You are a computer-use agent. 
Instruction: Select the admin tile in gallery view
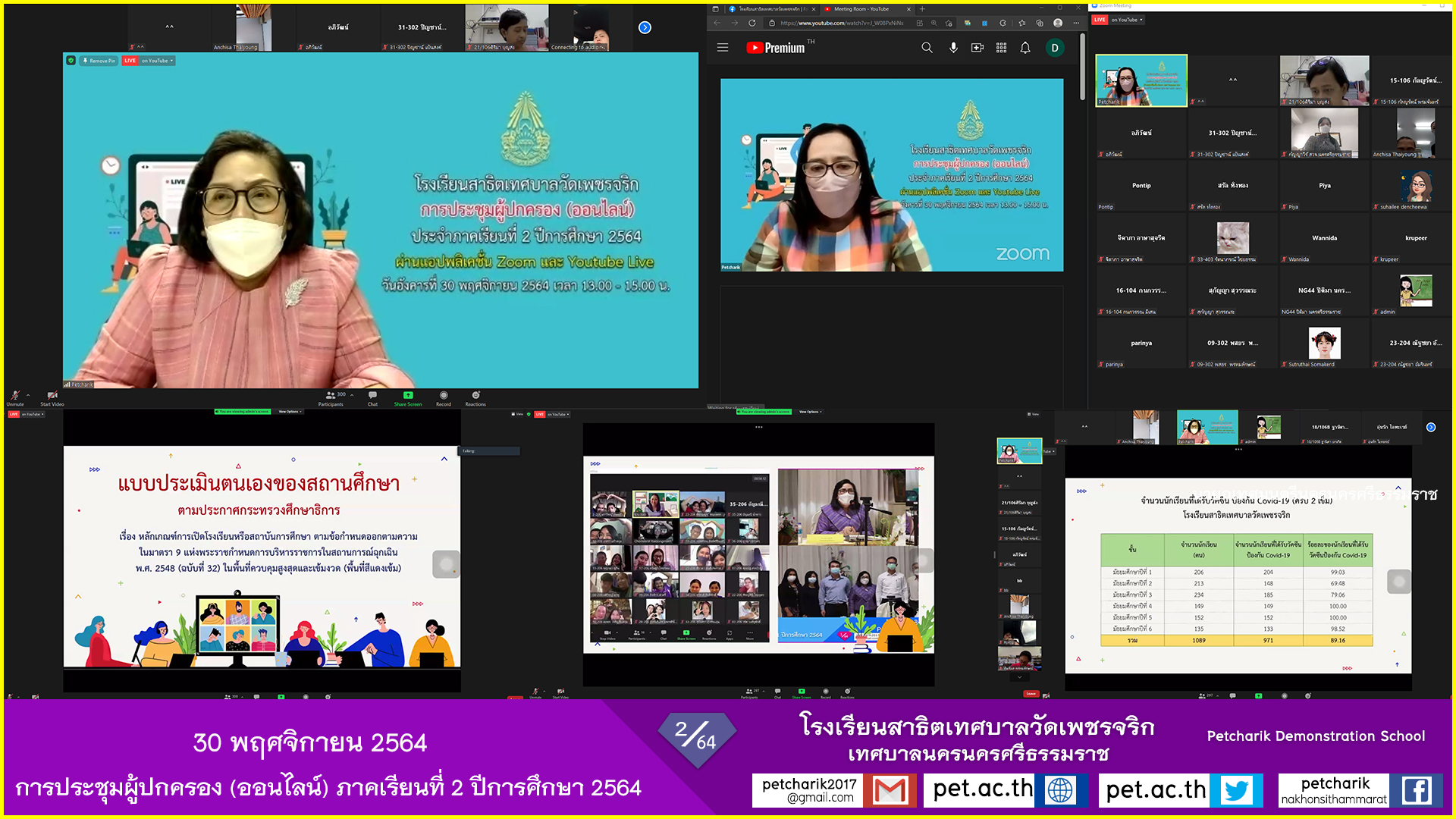[1415, 290]
